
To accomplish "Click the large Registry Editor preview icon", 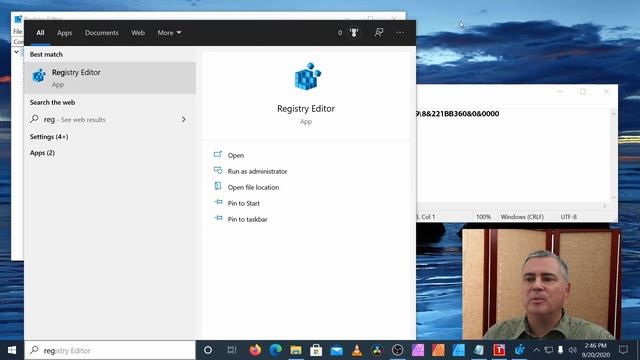I will click(307, 76).
